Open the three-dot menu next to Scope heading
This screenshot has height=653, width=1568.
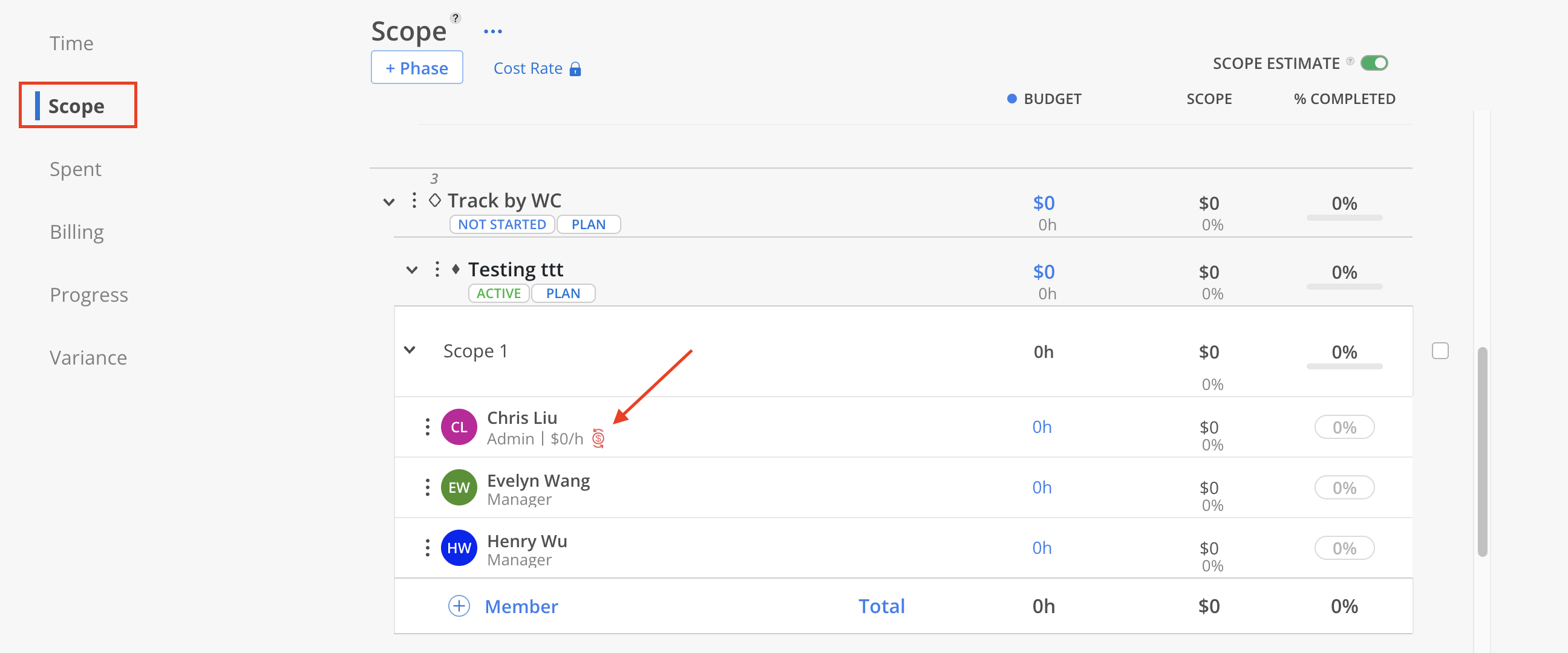coord(492,31)
